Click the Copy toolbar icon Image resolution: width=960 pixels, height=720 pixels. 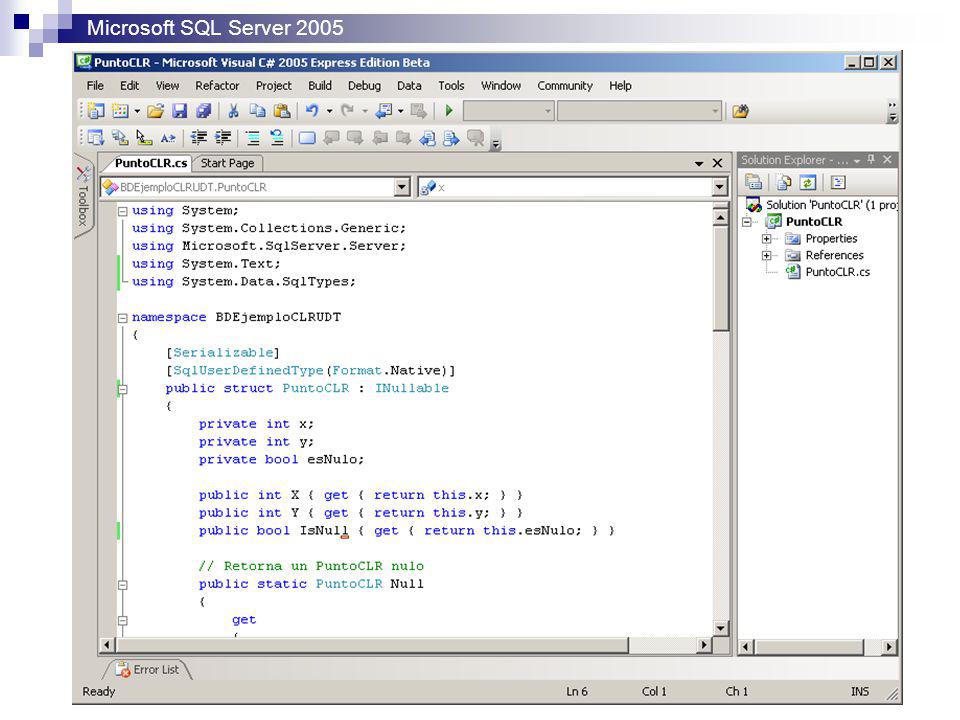pos(257,111)
